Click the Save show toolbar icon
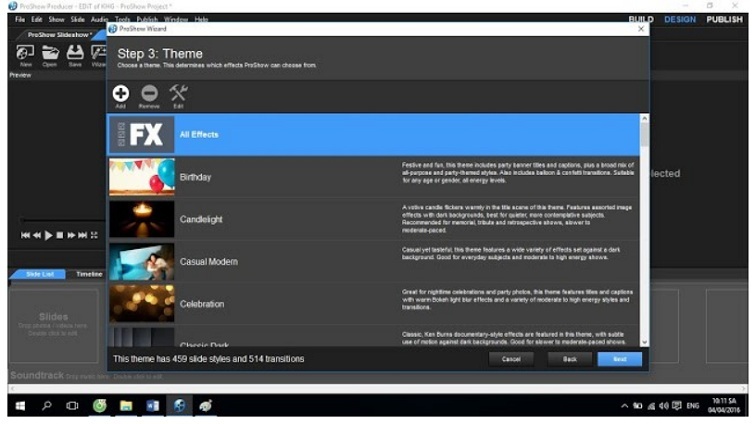755x424 pixels. click(x=75, y=55)
